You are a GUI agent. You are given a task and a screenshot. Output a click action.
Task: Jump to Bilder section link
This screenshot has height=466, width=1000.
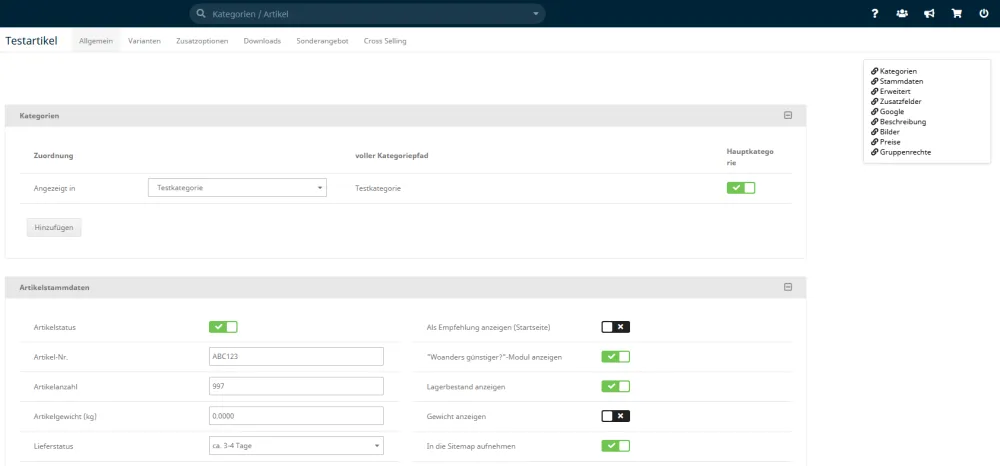[x=889, y=132]
